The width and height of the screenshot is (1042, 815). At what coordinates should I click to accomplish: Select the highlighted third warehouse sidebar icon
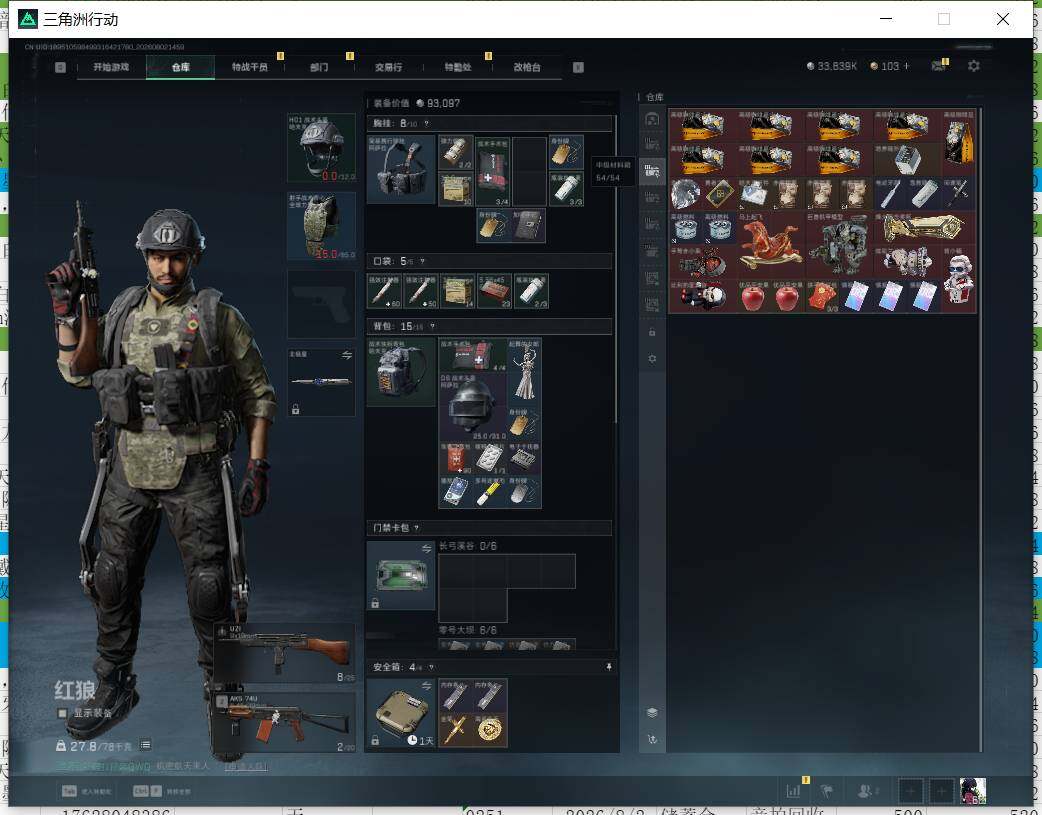point(652,172)
